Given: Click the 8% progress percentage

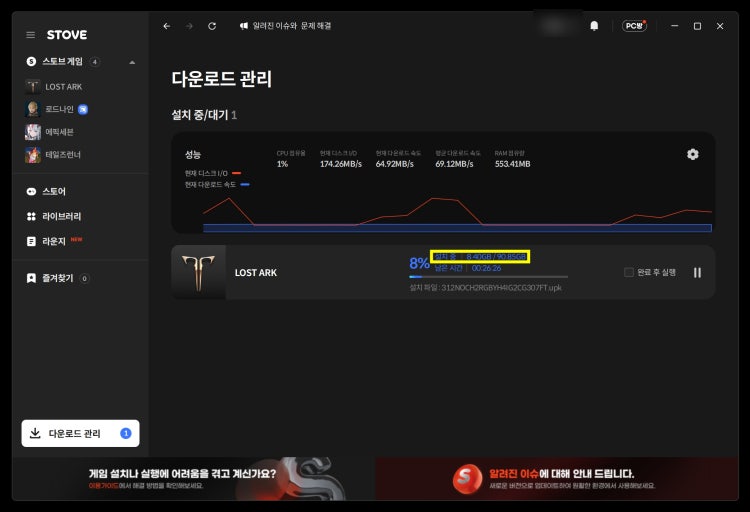Looking at the screenshot, I should [419, 263].
